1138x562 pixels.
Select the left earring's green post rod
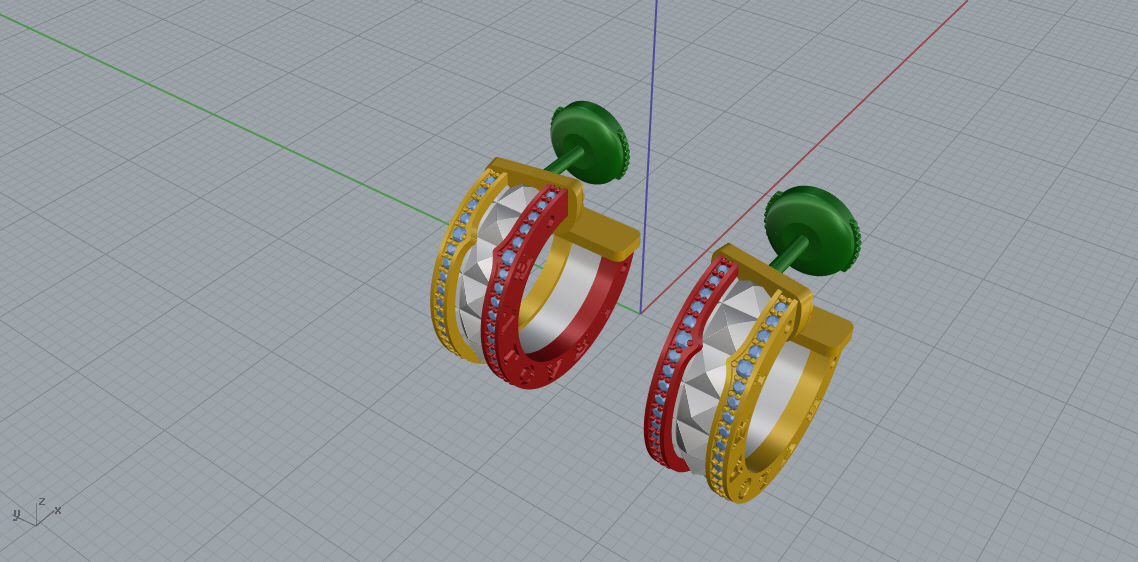point(565,162)
